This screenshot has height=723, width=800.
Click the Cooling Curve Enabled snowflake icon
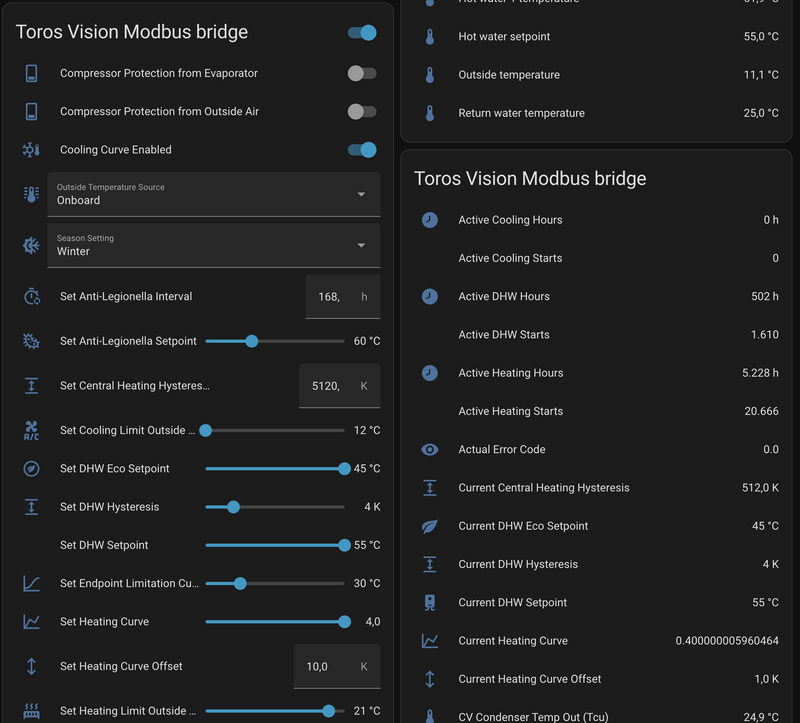tap(31, 150)
